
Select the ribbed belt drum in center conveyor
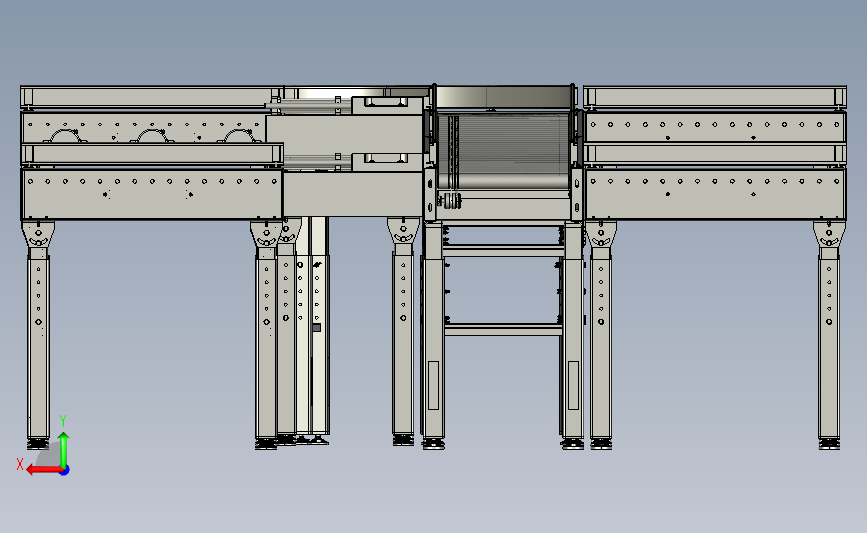503,151
